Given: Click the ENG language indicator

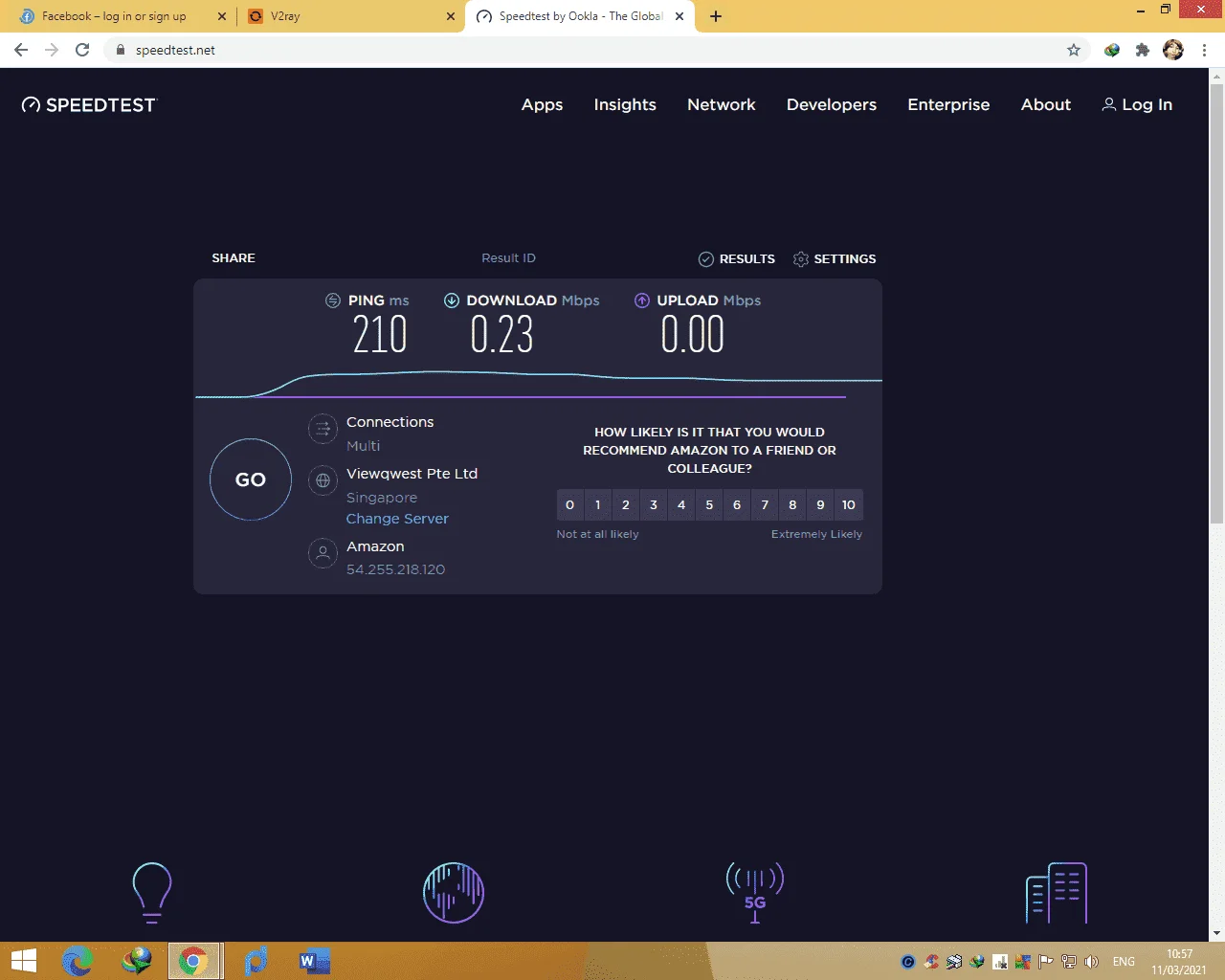Looking at the screenshot, I should [x=1124, y=962].
